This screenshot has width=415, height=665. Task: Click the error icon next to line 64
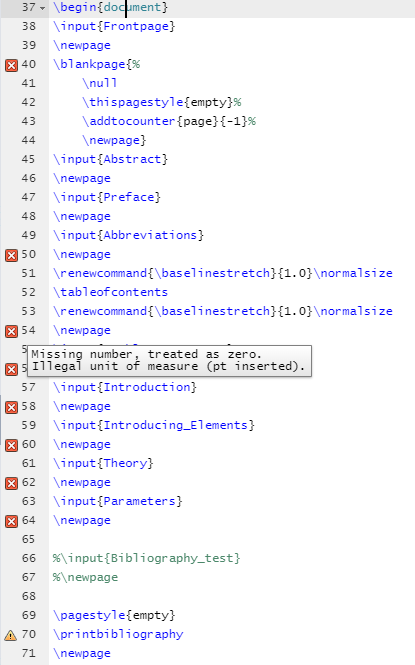click(11, 521)
